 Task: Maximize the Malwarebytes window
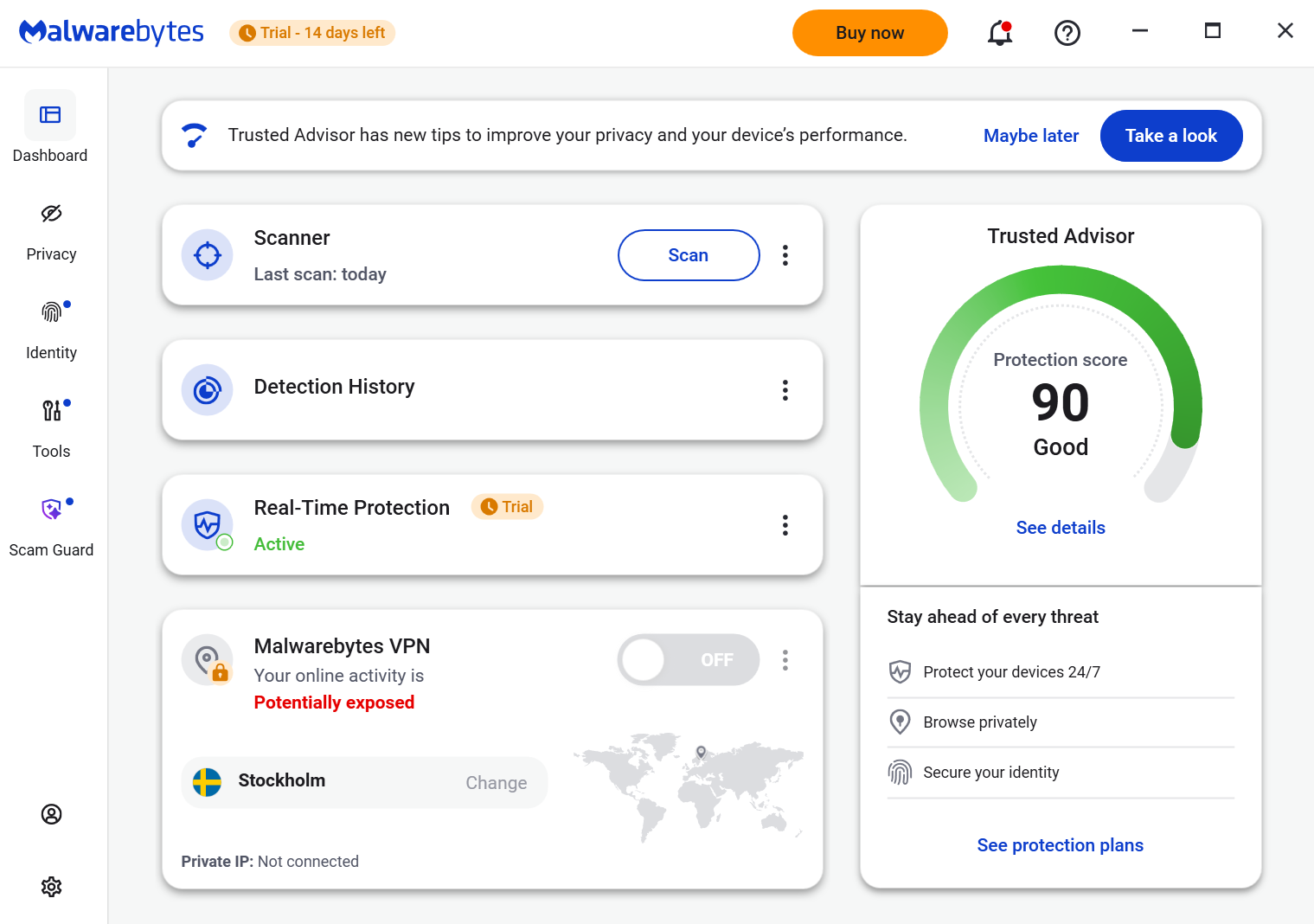pos(1213,31)
